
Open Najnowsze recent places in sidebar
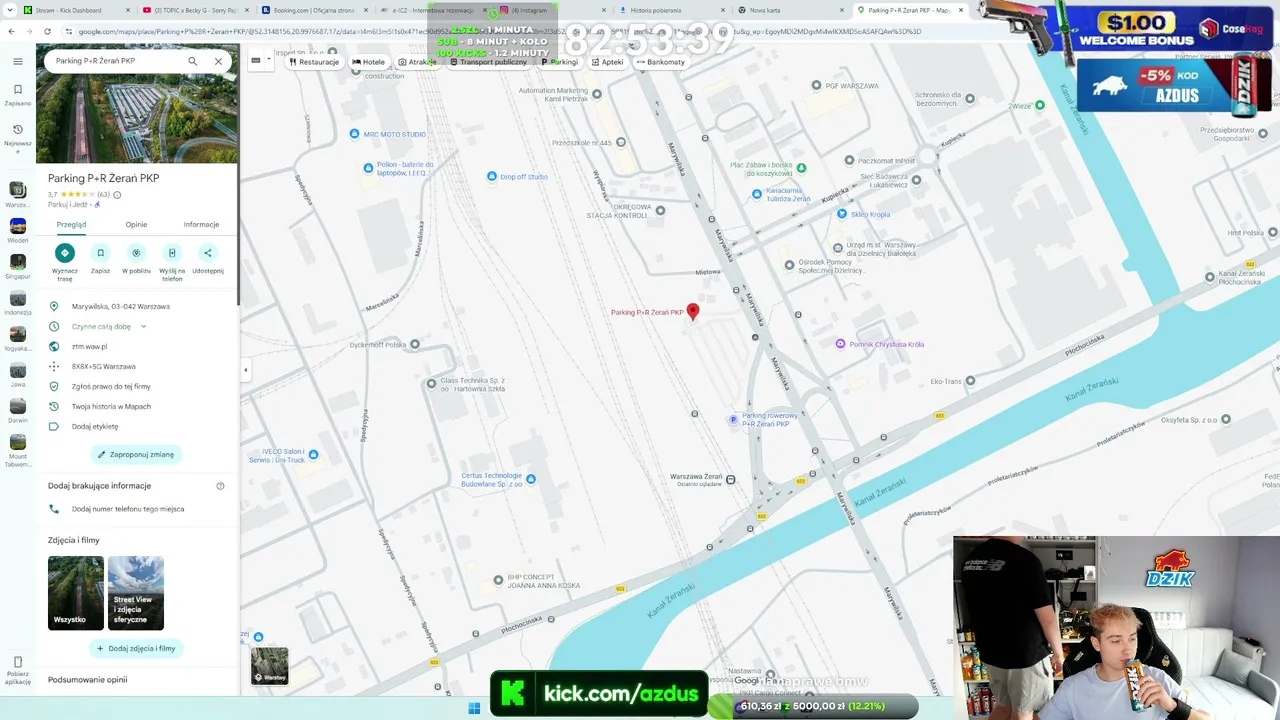tap(18, 136)
